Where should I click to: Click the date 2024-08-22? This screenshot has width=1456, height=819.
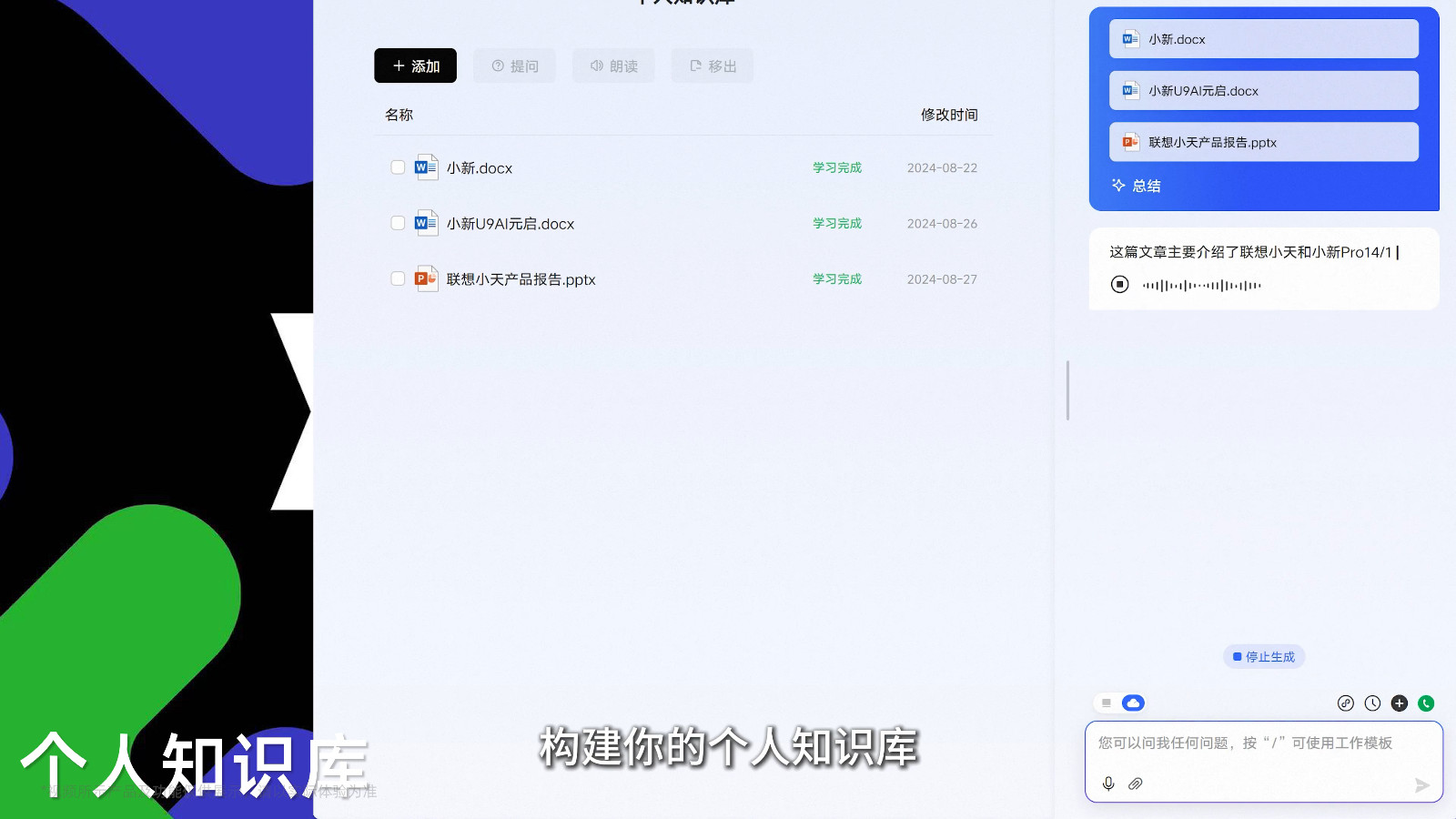[942, 168]
